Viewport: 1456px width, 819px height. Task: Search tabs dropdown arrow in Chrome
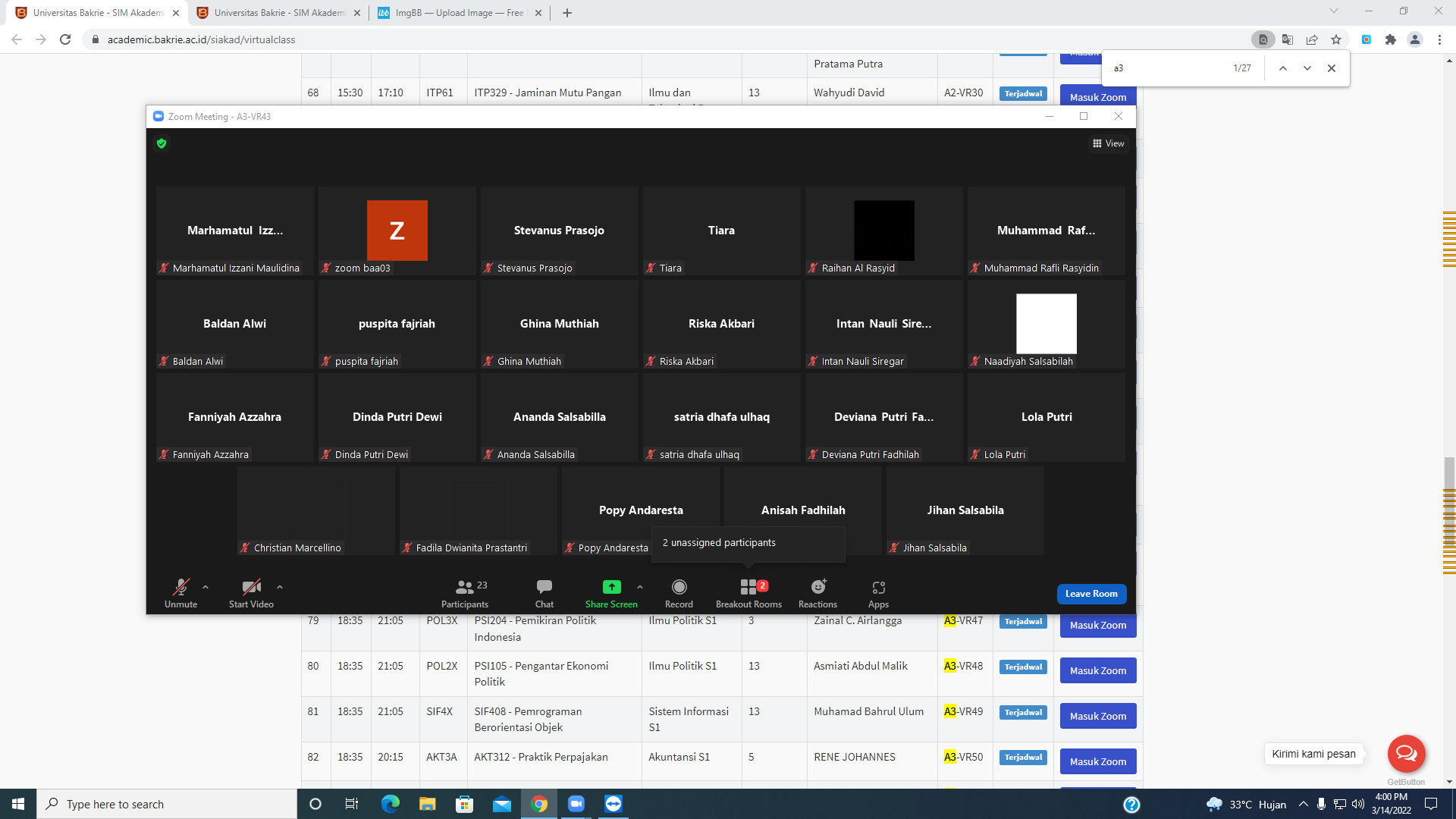click(x=1334, y=11)
